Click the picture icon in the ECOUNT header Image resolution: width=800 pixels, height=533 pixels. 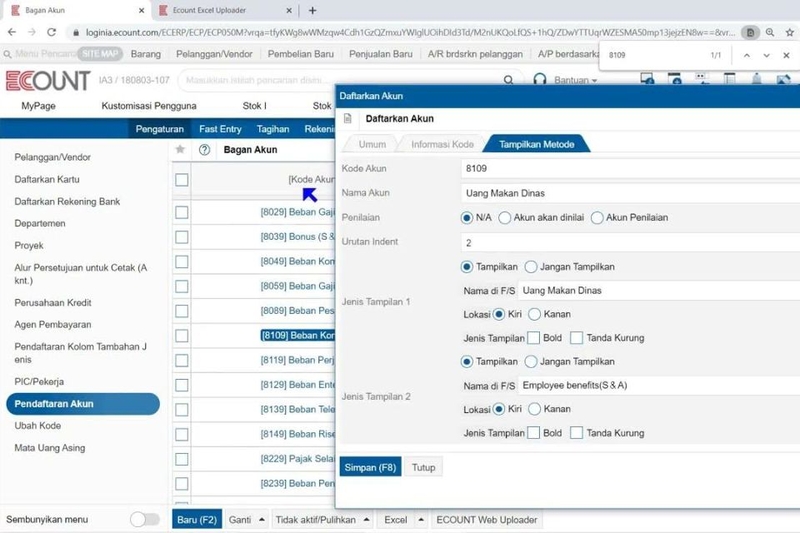click(784, 79)
